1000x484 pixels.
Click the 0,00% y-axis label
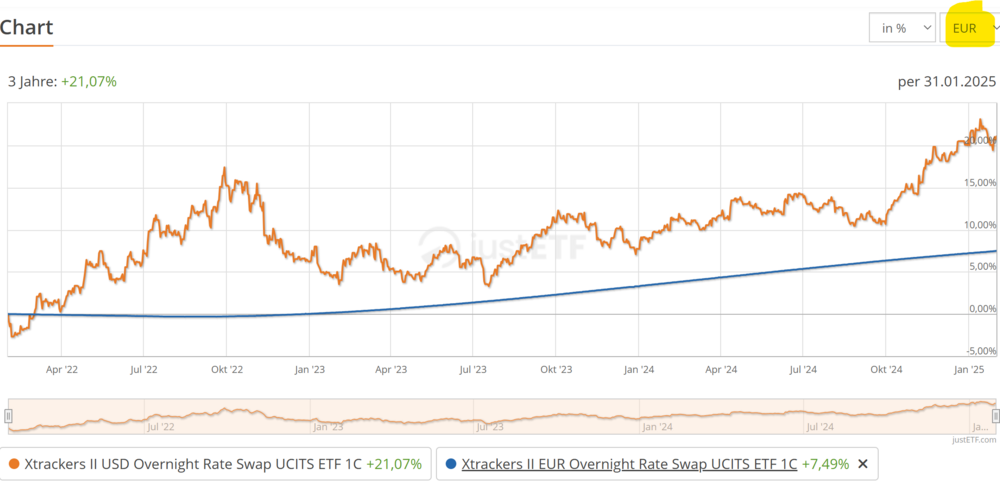pyautogui.click(x=982, y=309)
